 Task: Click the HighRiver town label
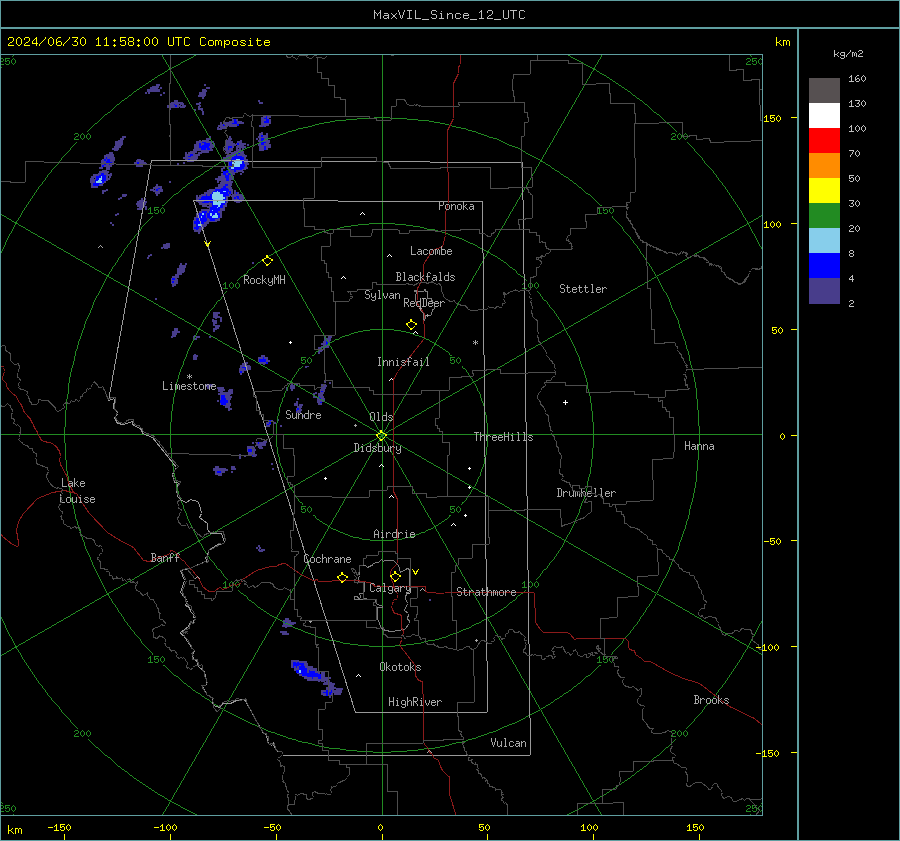click(x=415, y=703)
